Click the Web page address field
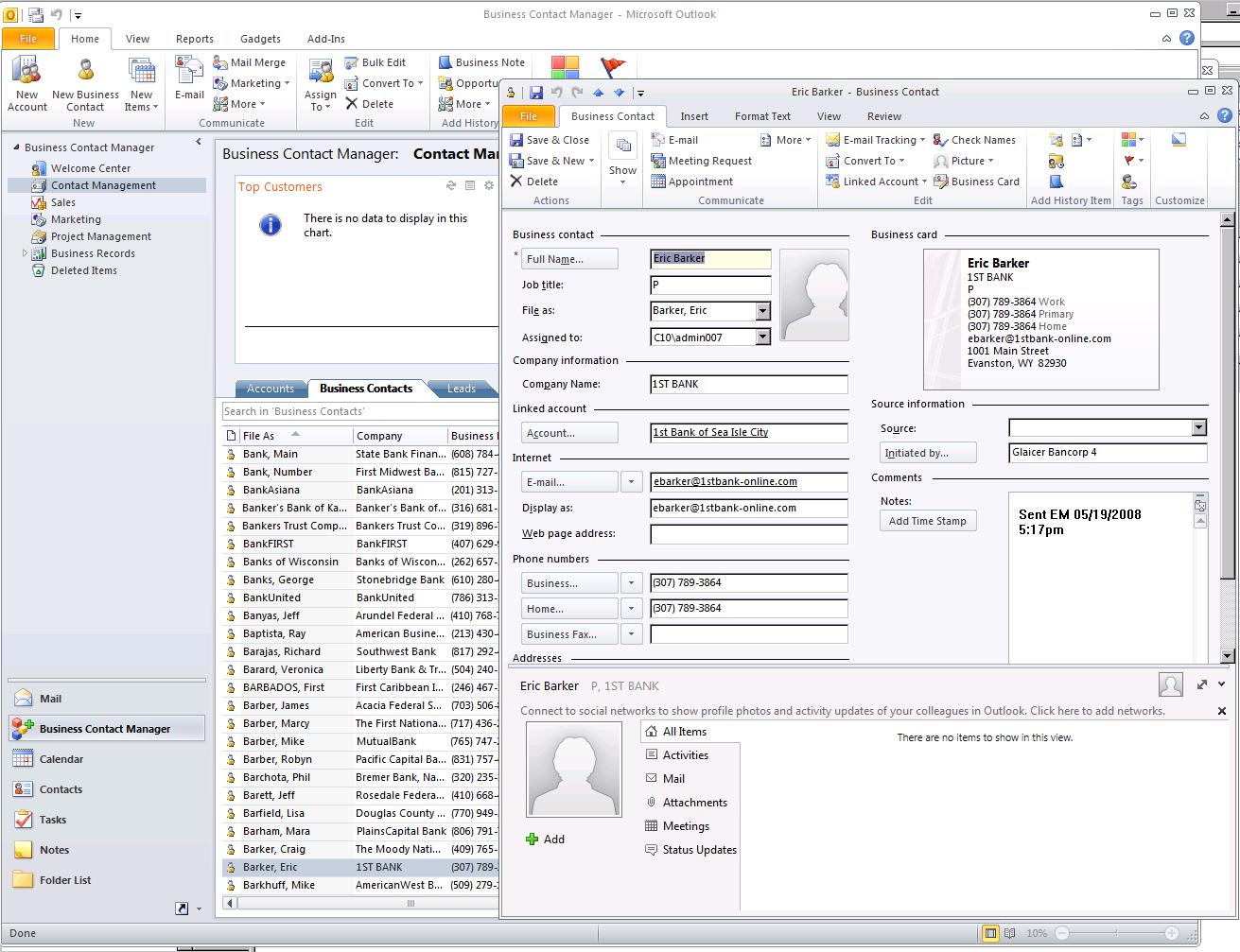 pos(748,534)
